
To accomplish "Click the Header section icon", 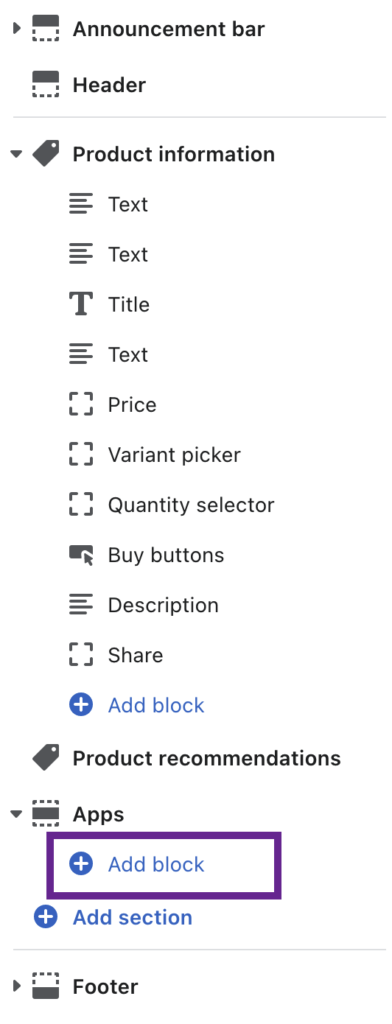I will coord(45,85).
